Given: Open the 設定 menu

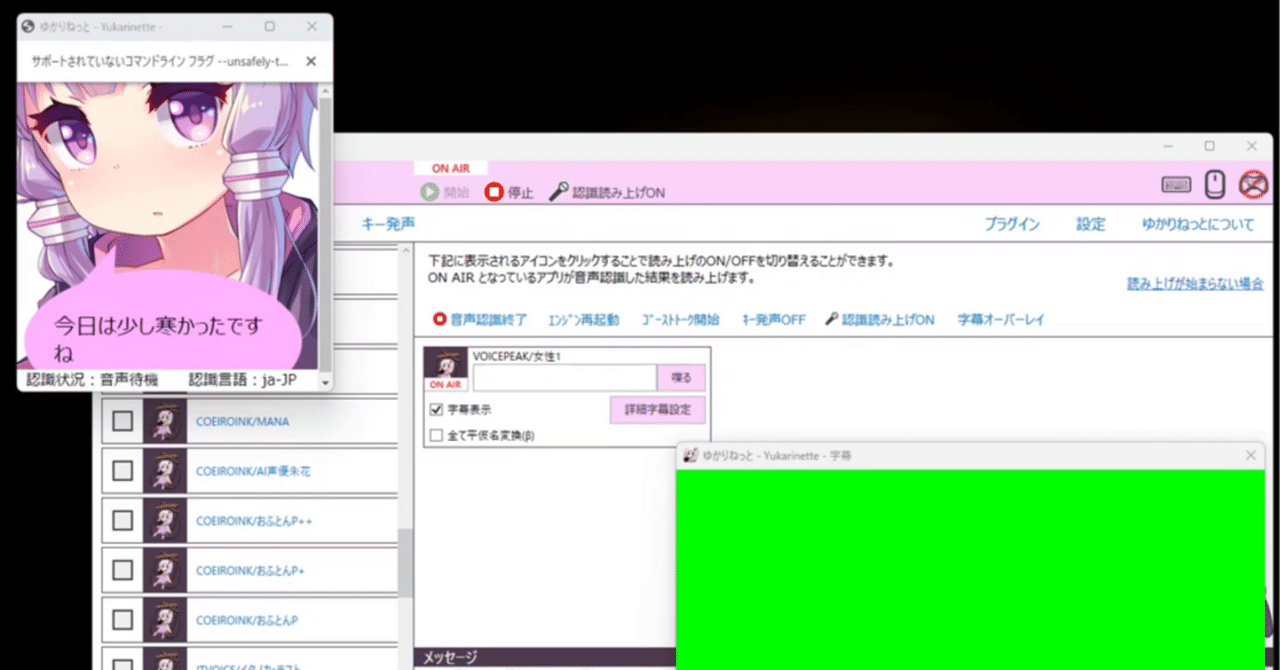Looking at the screenshot, I should coord(1090,224).
